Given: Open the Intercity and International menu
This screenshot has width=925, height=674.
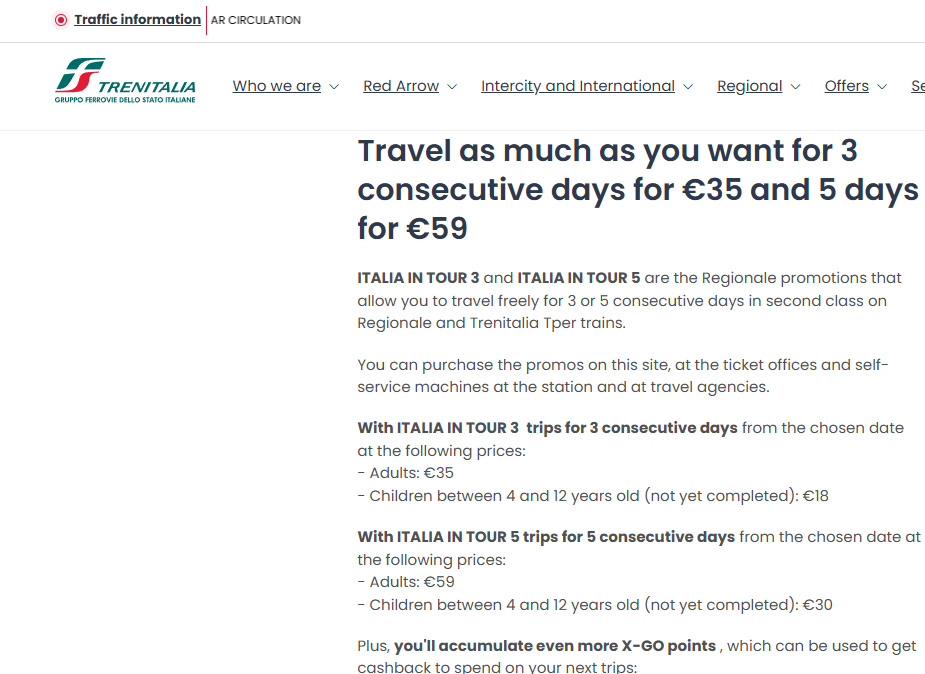Looking at the screenshot, I should coord(578,86).
